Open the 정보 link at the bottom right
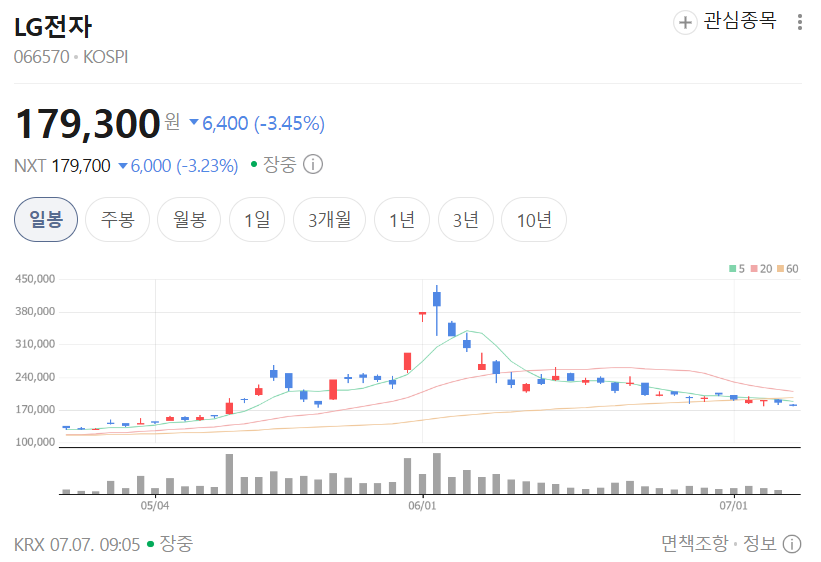This screenshot has width=821, height=562. pos(759,544)
